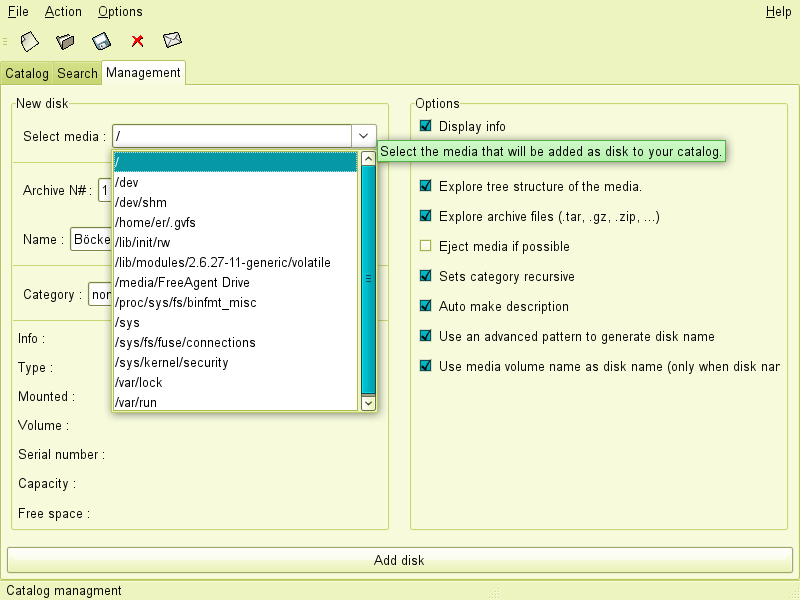
Task: Choose /sys/fs/fuse/connections entry
Action: pyautogui.click(x=236, y=342)
